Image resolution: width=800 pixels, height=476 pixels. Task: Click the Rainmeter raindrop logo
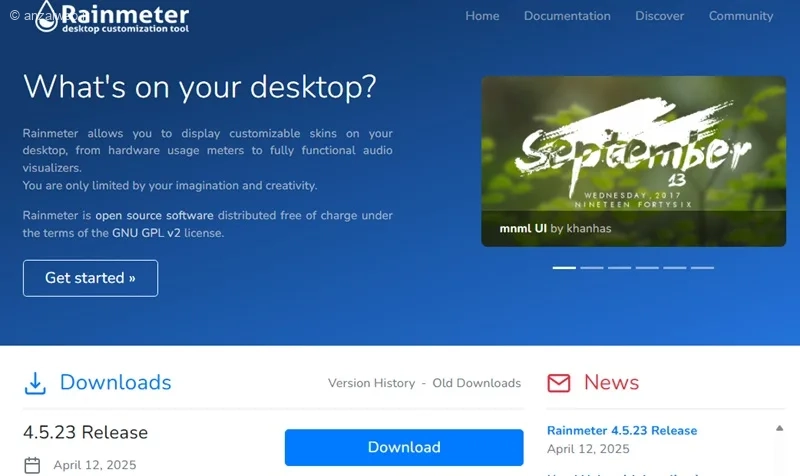46,18
